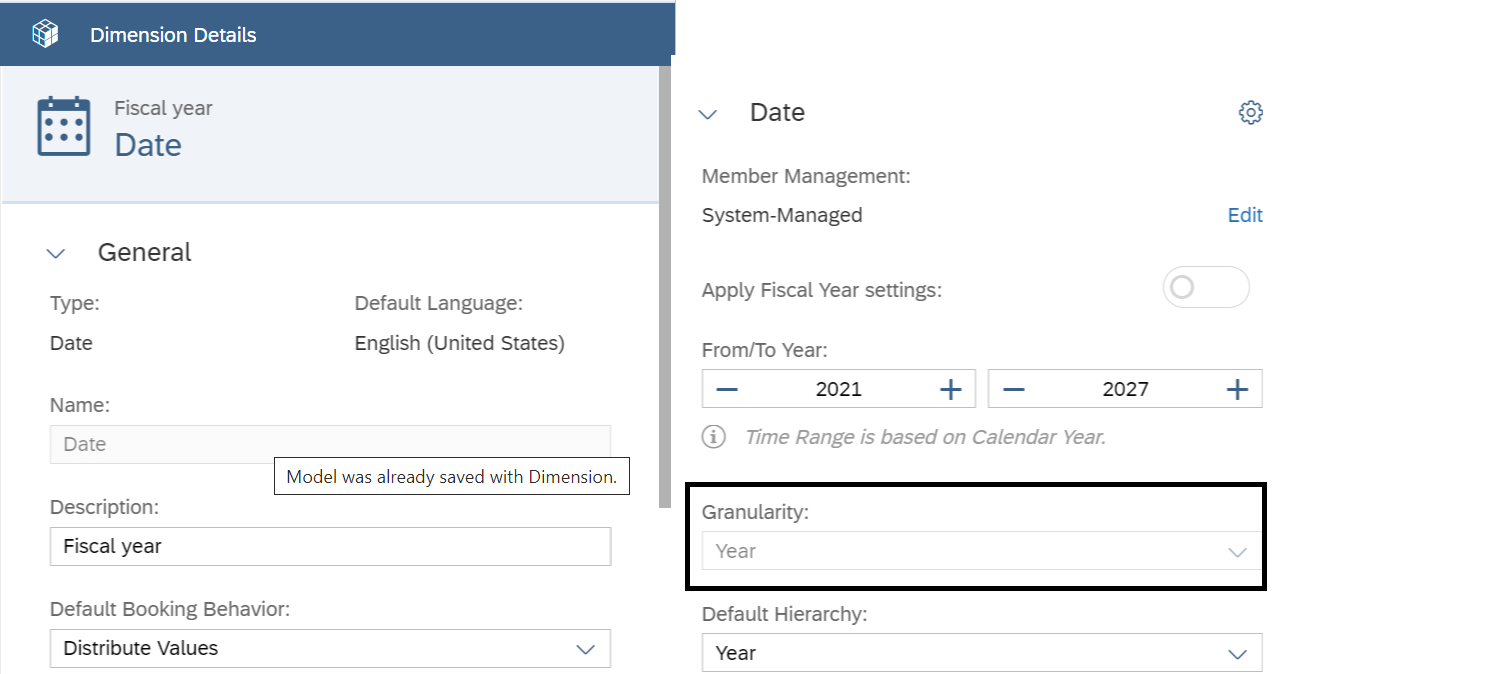Click the From Year value 2021
Viewport: 1489px width, 674px height.
(x=838, y=389)
